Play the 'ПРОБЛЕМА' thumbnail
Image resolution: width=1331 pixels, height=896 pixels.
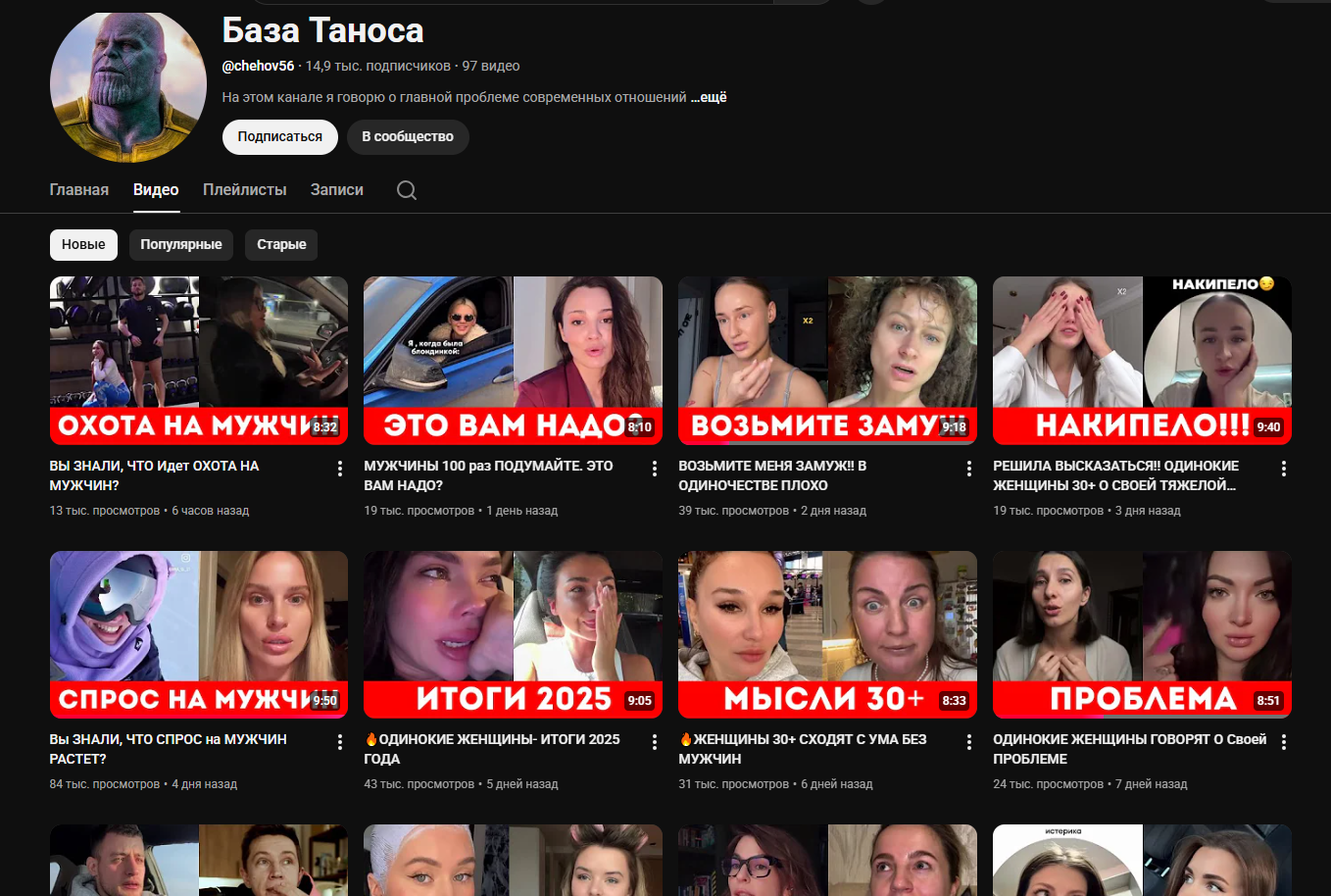(x=1142, y=634)
